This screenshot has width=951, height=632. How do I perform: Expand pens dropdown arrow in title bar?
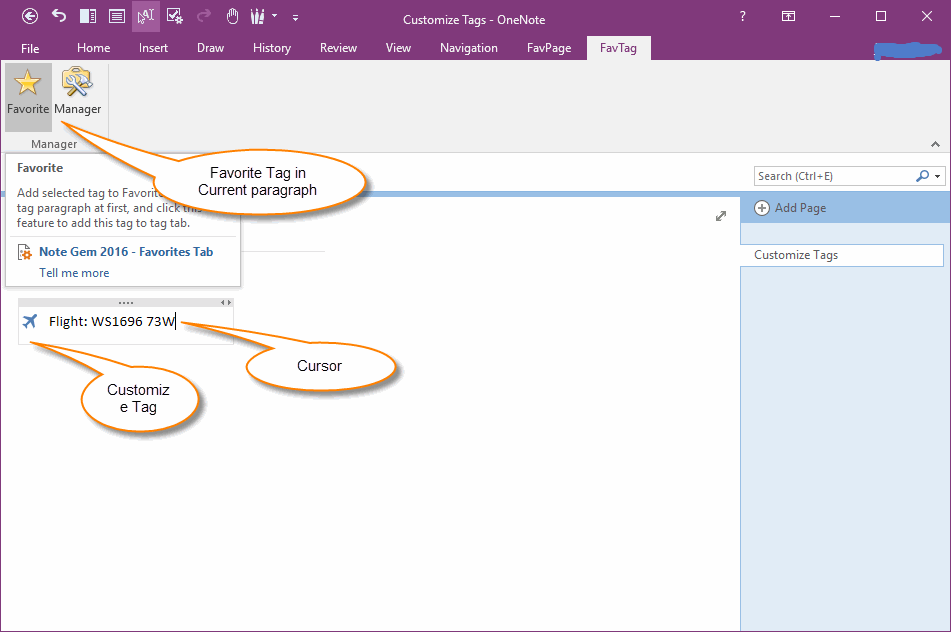[274, 16]
